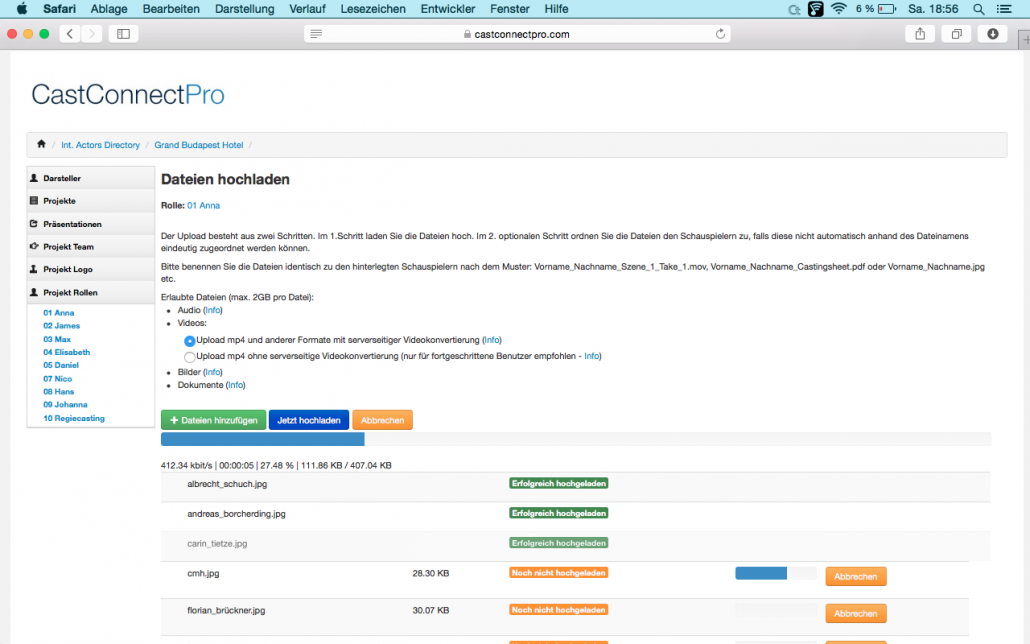Cancel the cmh.jpg upload with Abbrechen
The height and width of the screenshot is (644, 1030).
click(x=855, y=576)
